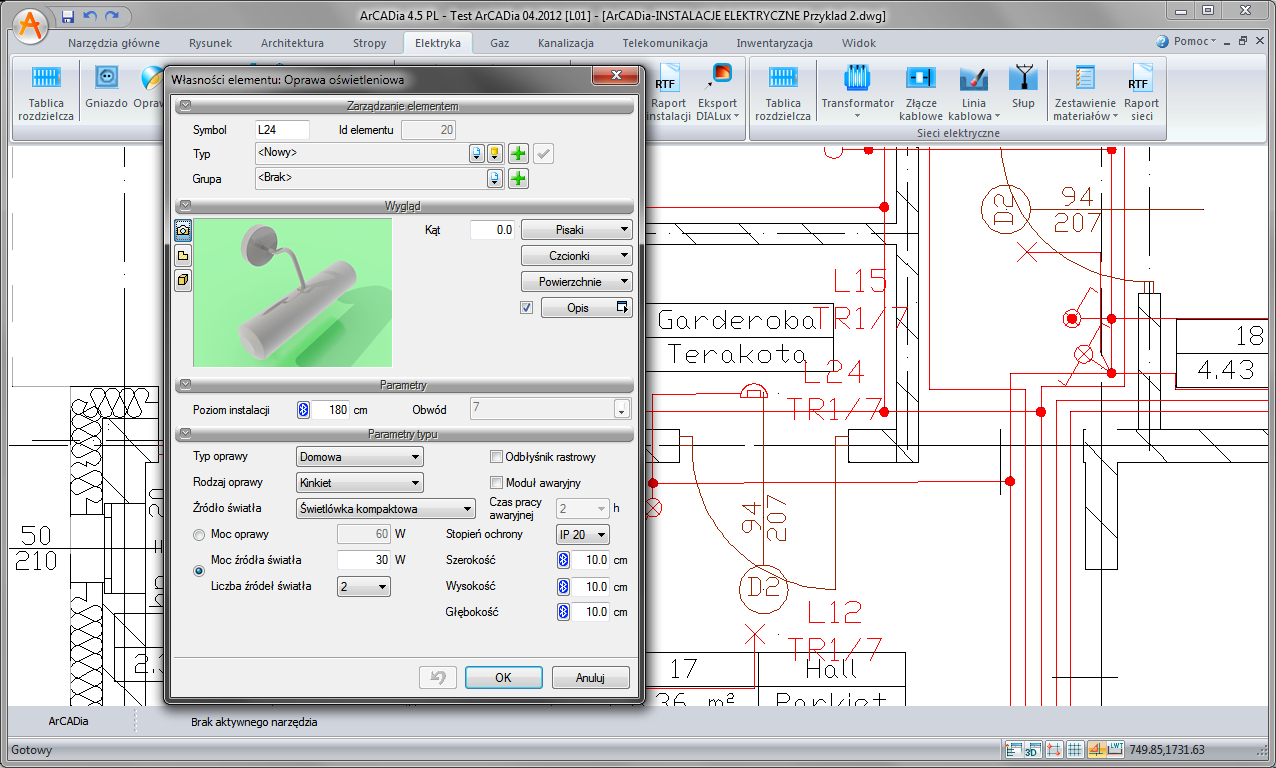Go to the Widok tab
Image resolution: width=1276 pixels, height=768 pixels.
pos(859,44)
